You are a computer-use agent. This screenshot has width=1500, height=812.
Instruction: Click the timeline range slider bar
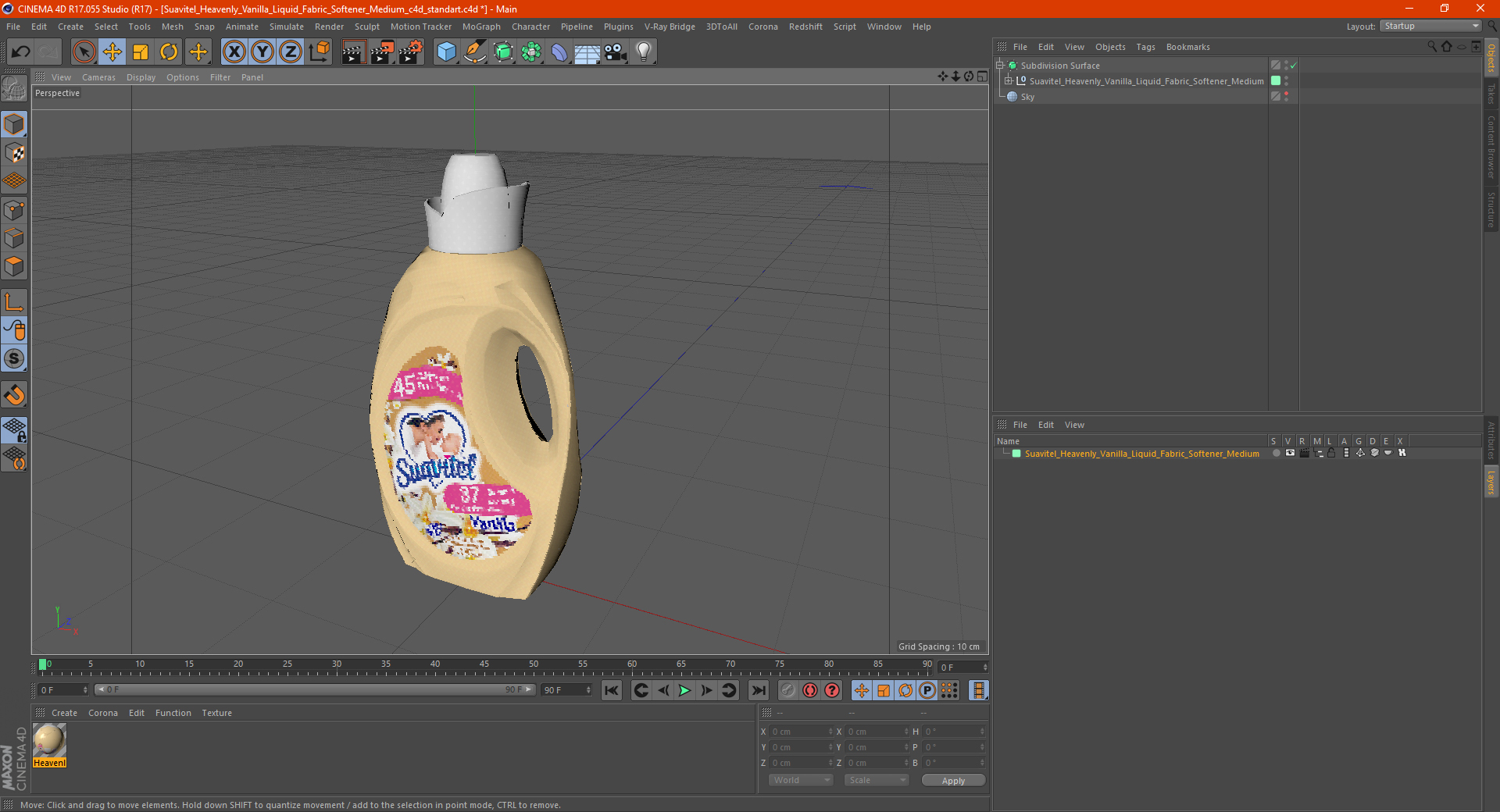pos(315,689)
